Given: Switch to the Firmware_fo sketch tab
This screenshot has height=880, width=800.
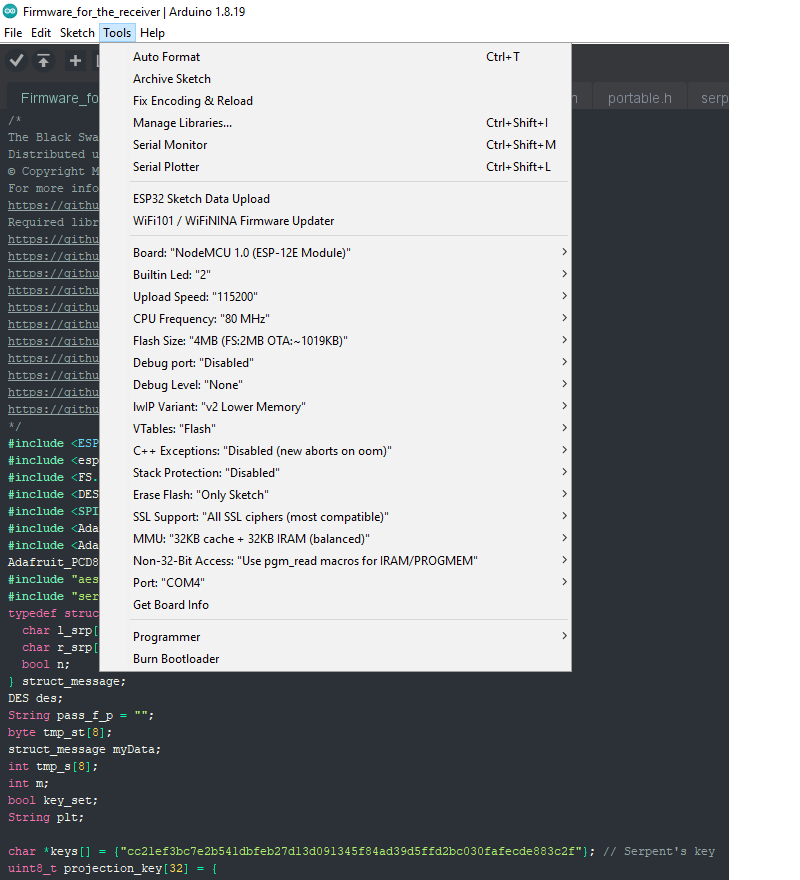Looking at the screenshot, I should pyautogui.click(x=53, y=98).
